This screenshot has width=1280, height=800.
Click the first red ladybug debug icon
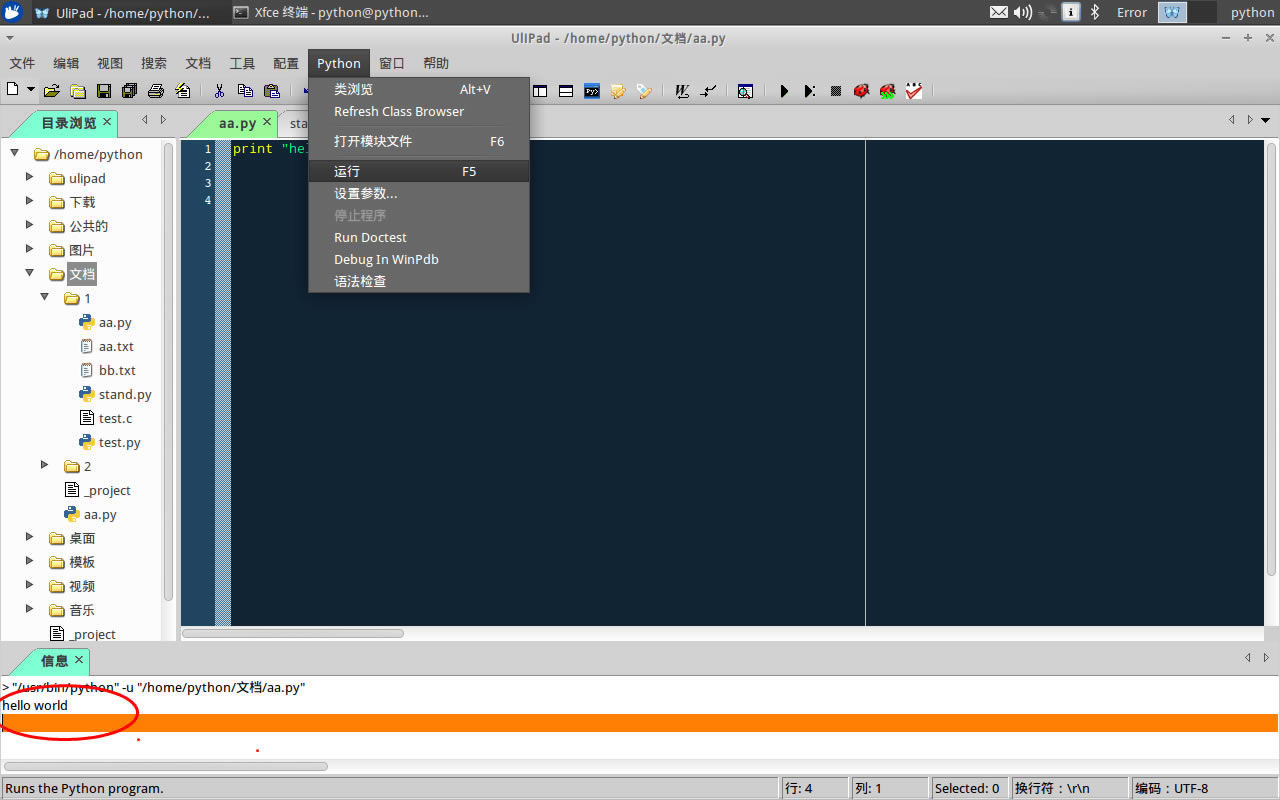pyautogui.click(x=861, y=91)
